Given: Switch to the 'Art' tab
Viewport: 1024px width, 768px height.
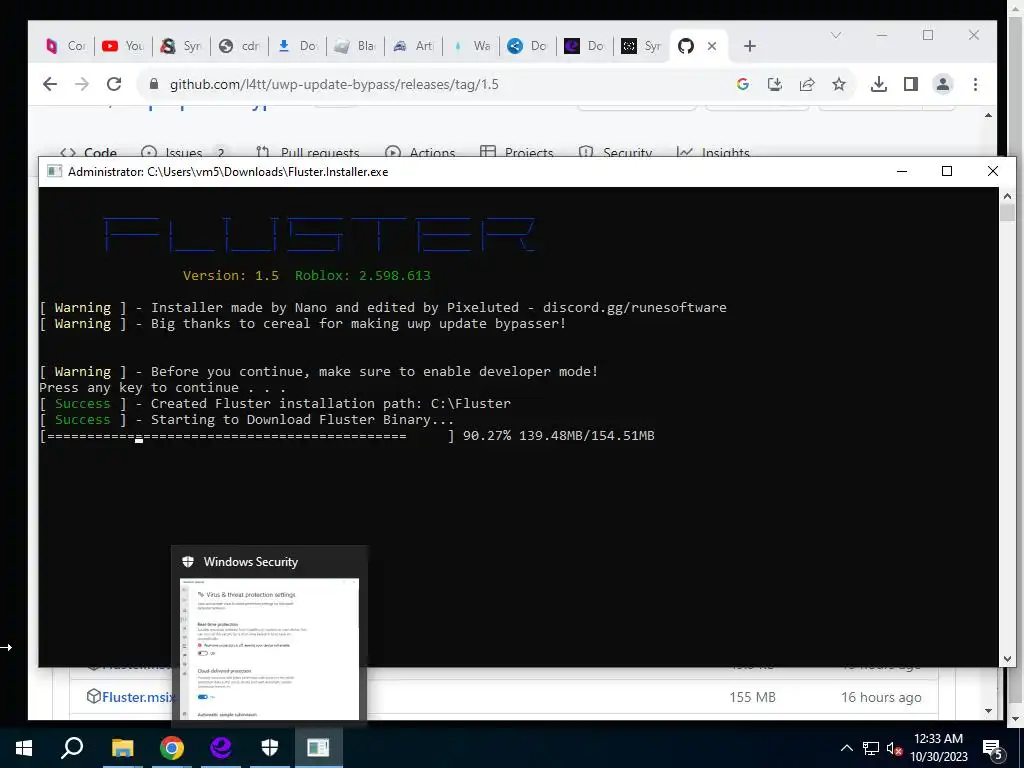Looking at the screenshot, I should pyautogui.click(x=413, y=46).
